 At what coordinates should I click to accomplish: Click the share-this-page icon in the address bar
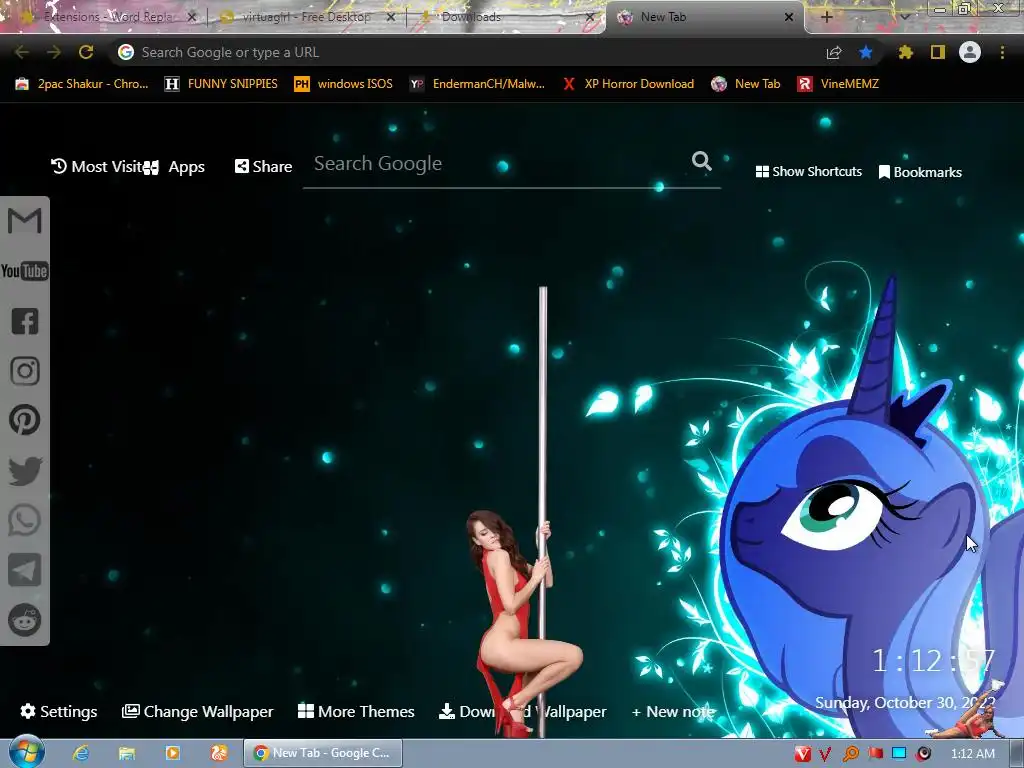pos(834,53)
